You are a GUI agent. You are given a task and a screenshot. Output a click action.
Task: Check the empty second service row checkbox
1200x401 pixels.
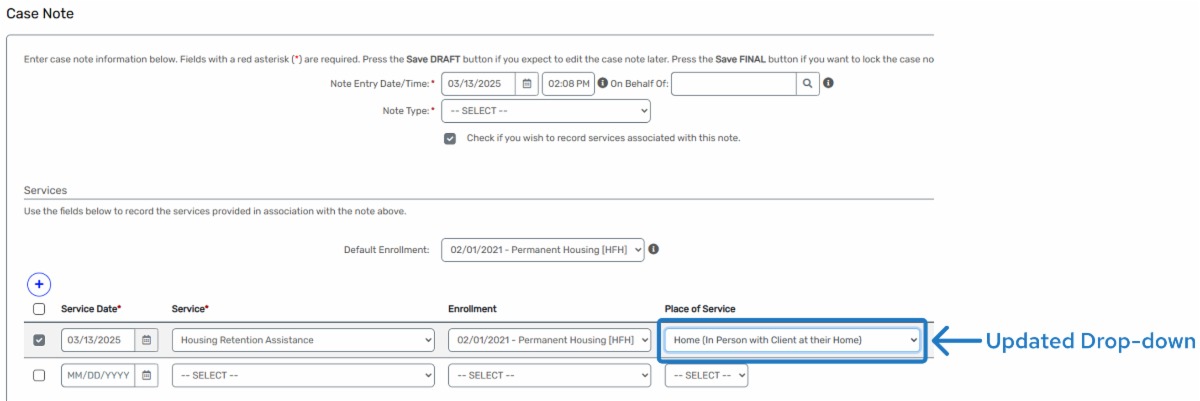[39, 375]
